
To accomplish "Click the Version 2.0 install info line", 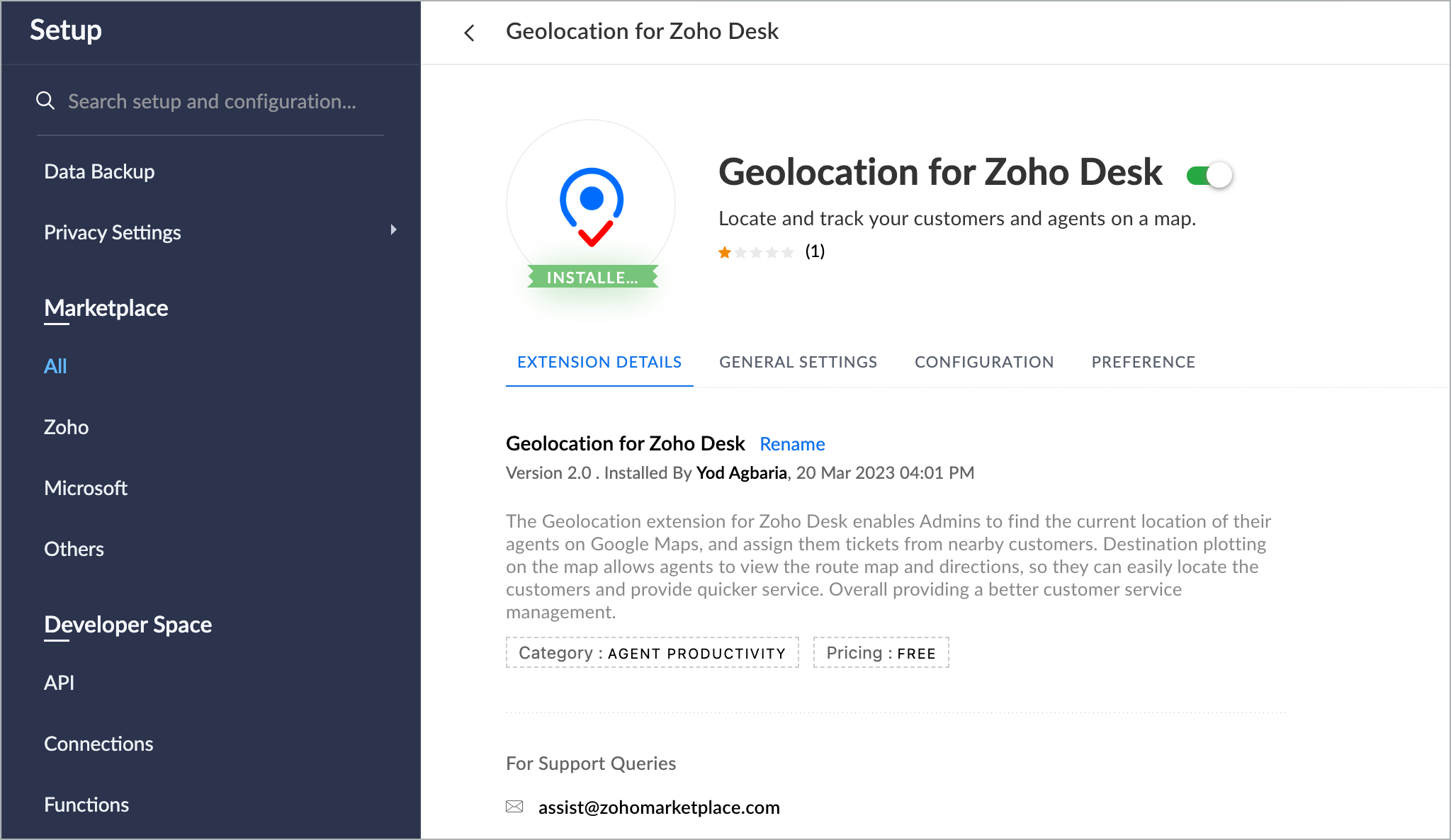I will 740,473.
